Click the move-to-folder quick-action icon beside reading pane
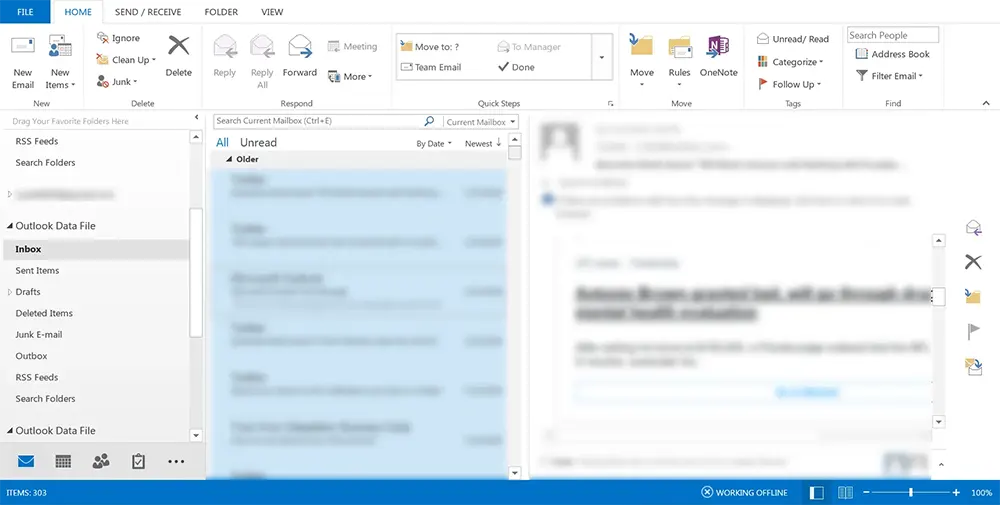Screen dimensions: 1000x505 pos(973,296)
